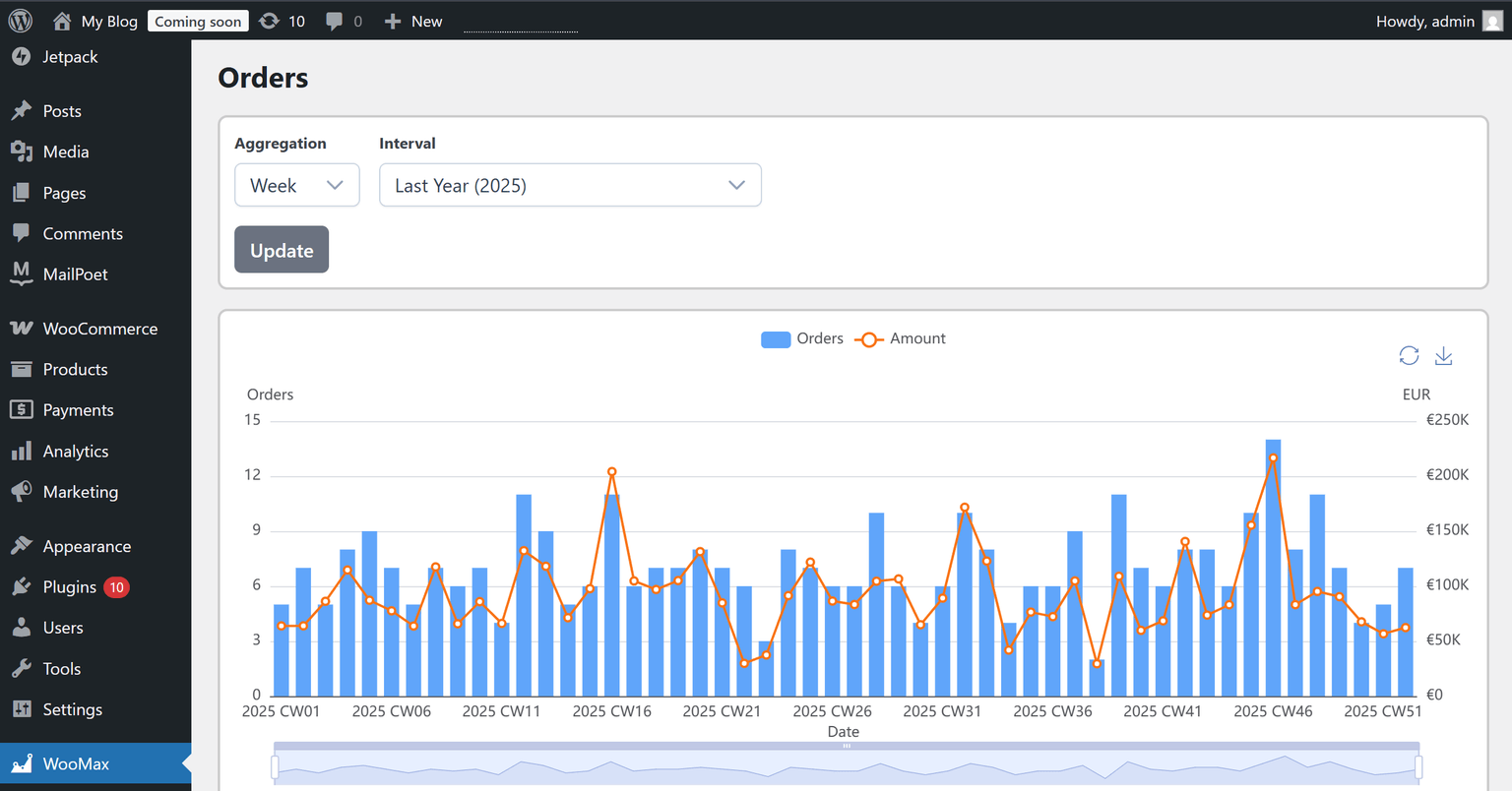
Task: Click the plus icon for New content
Action: click(x=392, y=21)
